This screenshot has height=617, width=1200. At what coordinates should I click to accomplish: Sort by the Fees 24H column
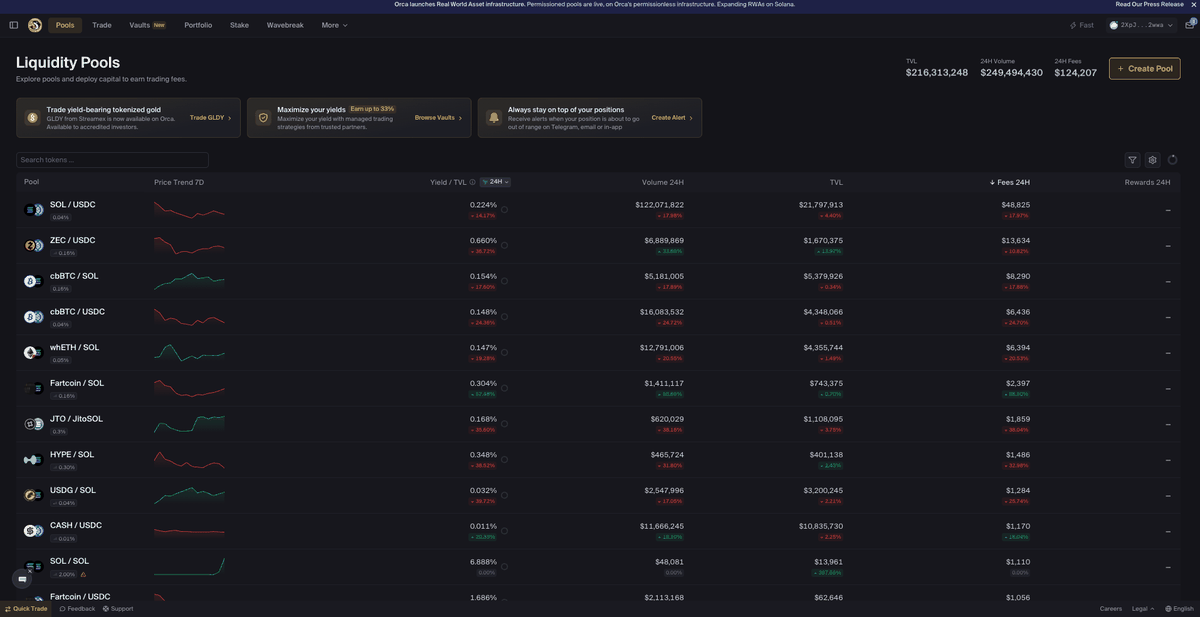1010,182
